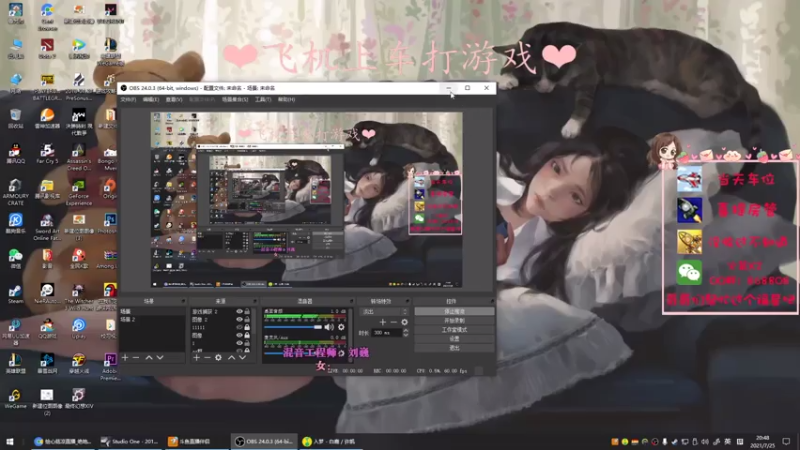Move the source up in the sources list
The width and height of the screenshot is (800, 450).
pyautogui.click(x=231, y=358)
